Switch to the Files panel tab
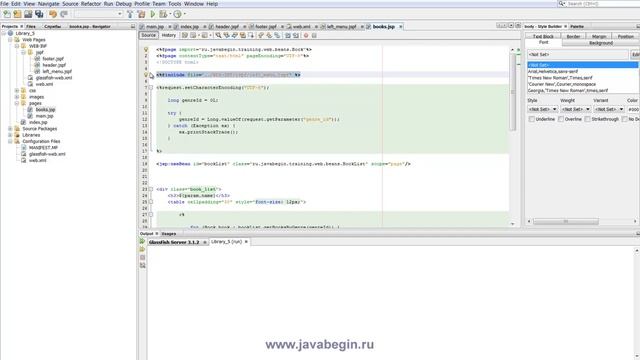Image resolution: width=640 pixels, height=360 pixels. 31,26
